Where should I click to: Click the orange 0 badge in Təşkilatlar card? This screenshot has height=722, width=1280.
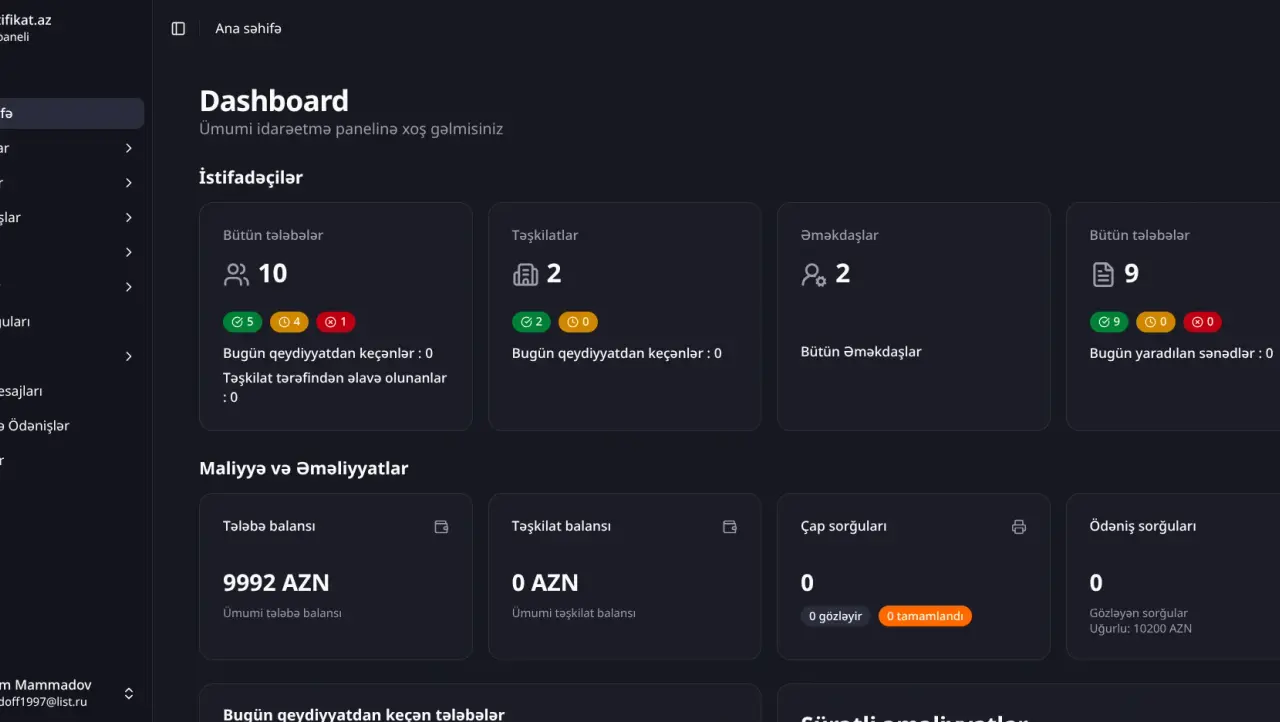pos(578,322)
